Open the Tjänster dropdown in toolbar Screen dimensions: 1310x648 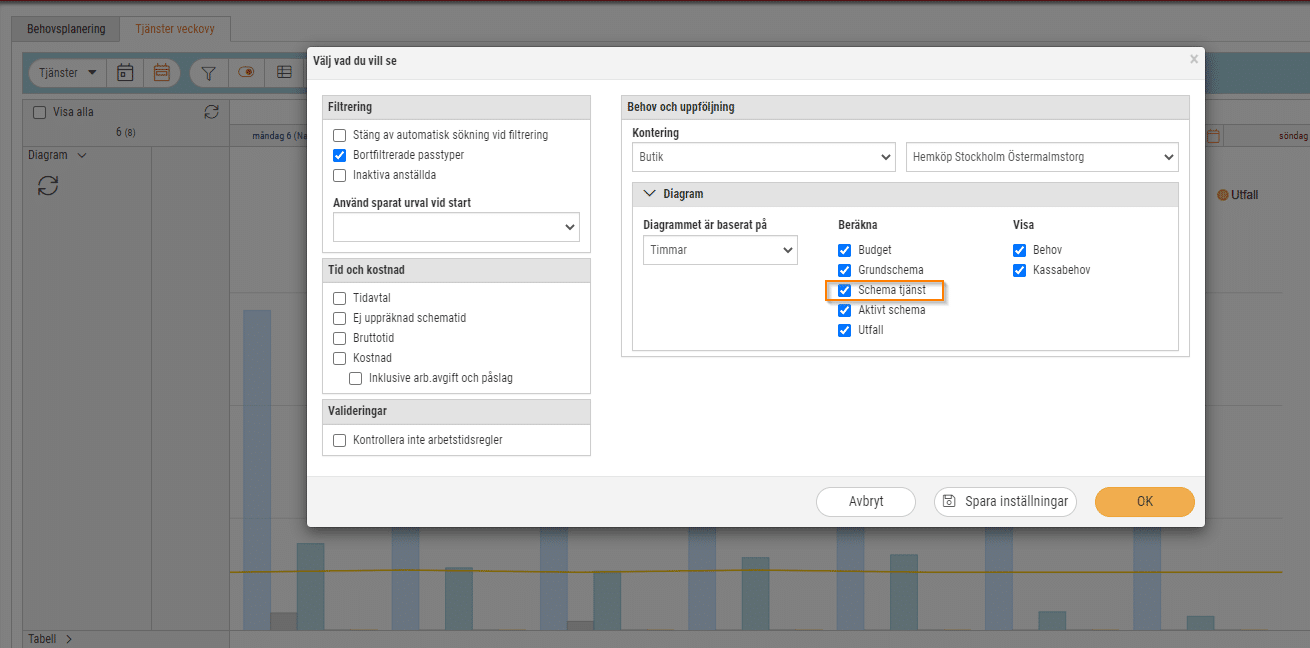(67, 72)
